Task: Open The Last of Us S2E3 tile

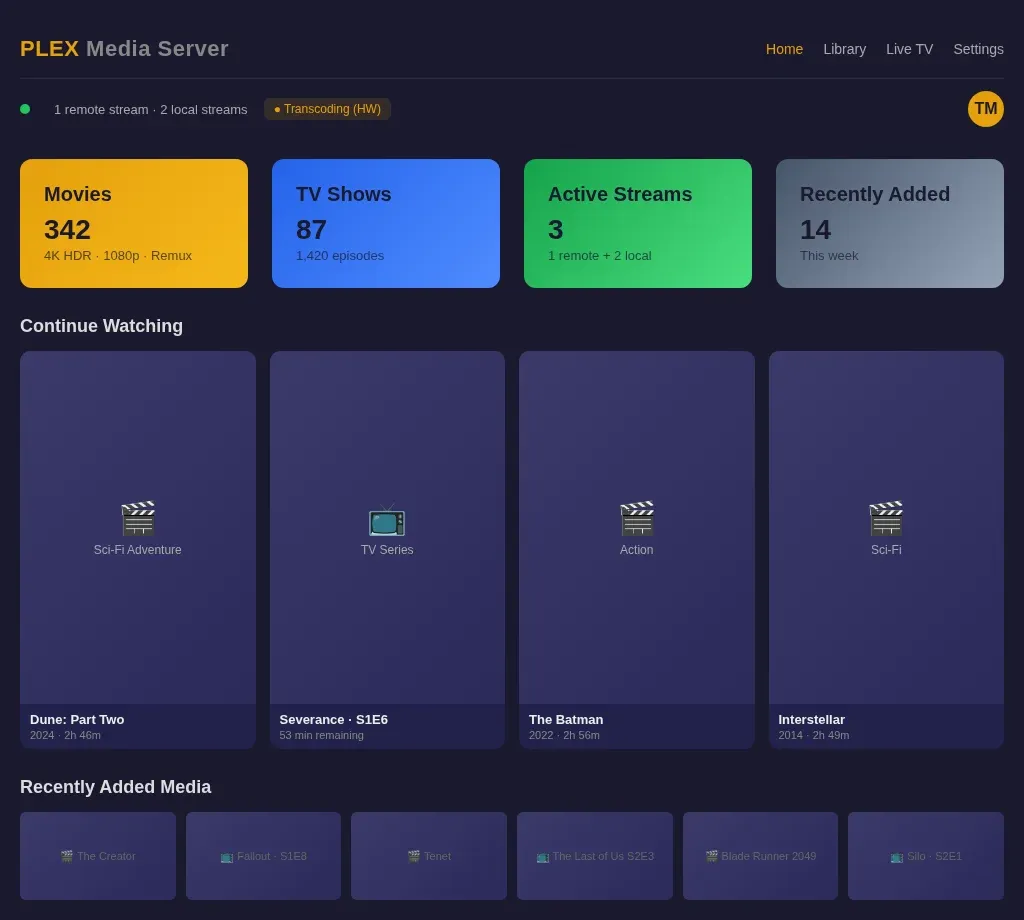Action: click(x=595, y=856)
